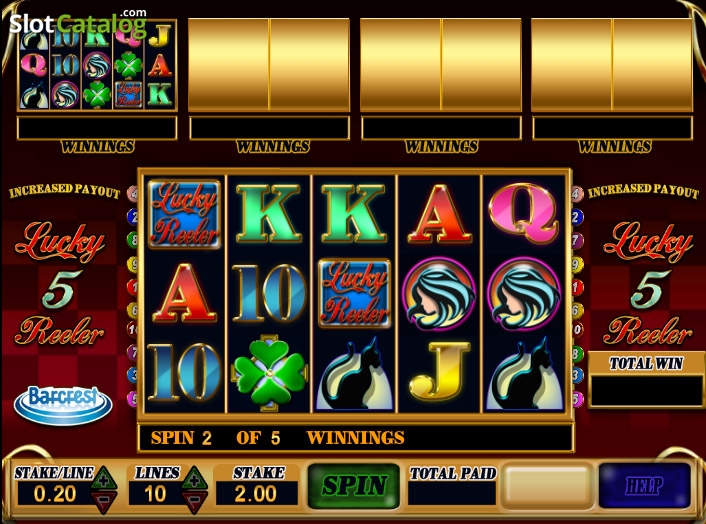Click the Barcrest logo
Image resolution: width=706 pixels, height=524 pixels.
click(63, 405)
